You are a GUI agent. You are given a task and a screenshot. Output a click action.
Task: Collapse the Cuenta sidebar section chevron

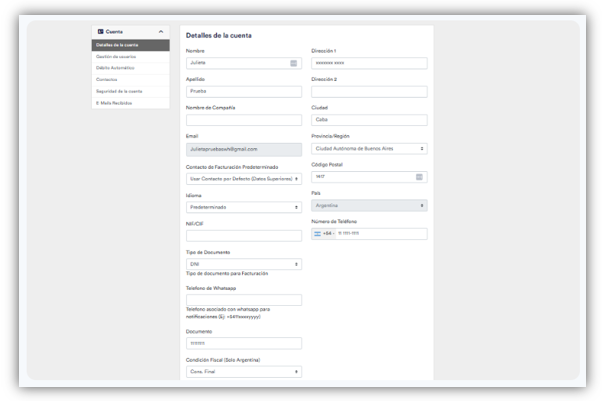(x=161, y=31)
